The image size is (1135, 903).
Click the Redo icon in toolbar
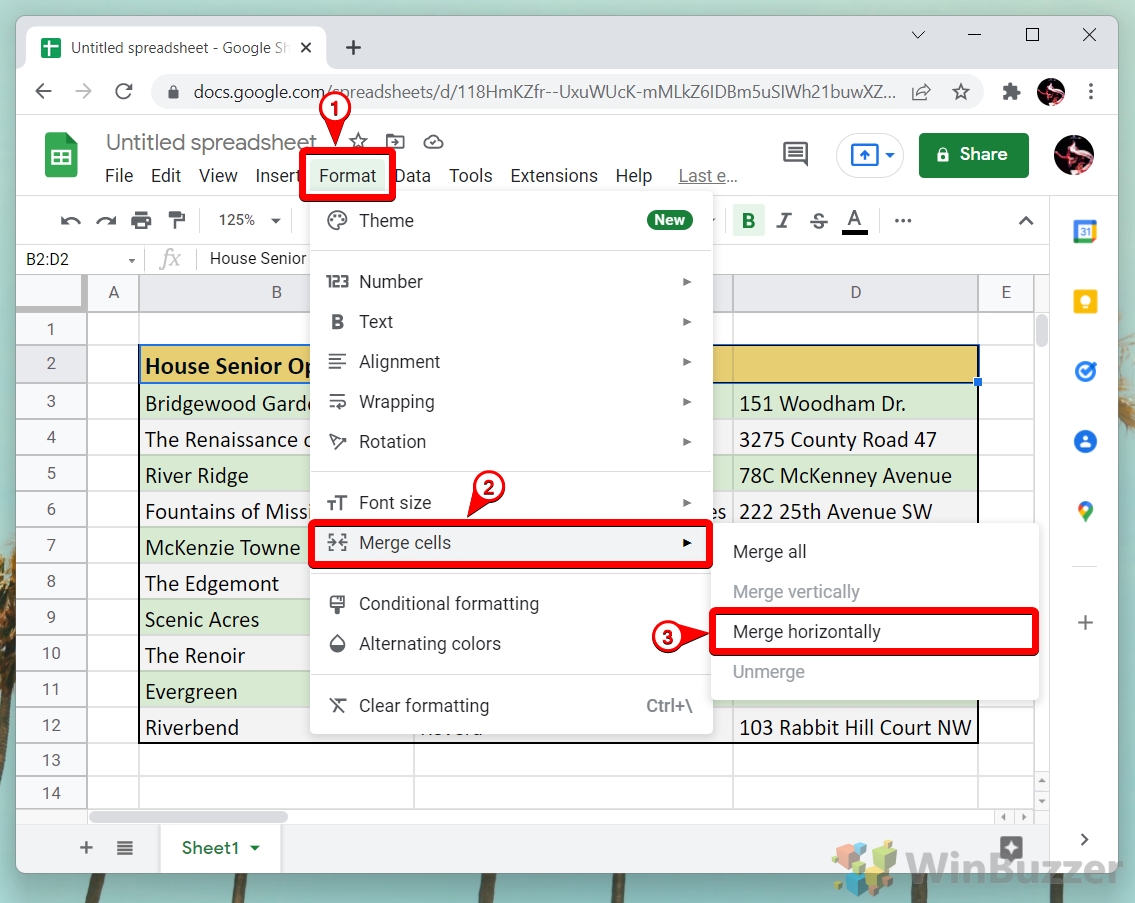(106, 220)
